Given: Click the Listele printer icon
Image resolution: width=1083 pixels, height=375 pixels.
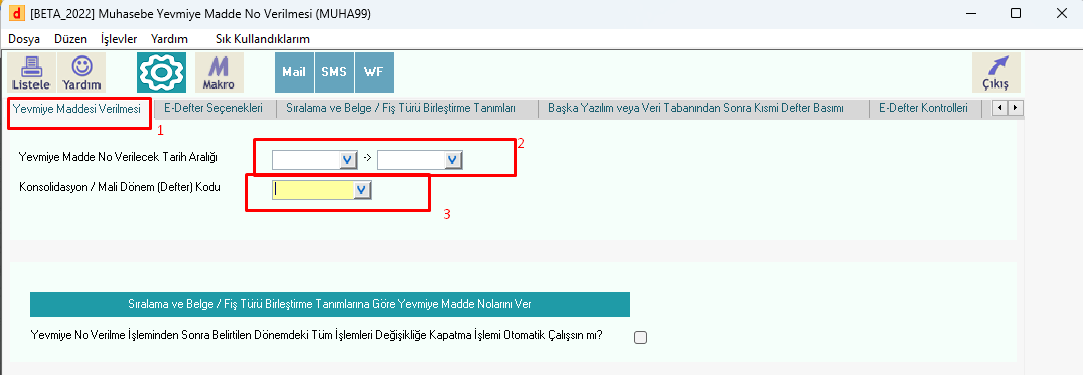Looking at the screenshot, I should (x=31, y=73).
